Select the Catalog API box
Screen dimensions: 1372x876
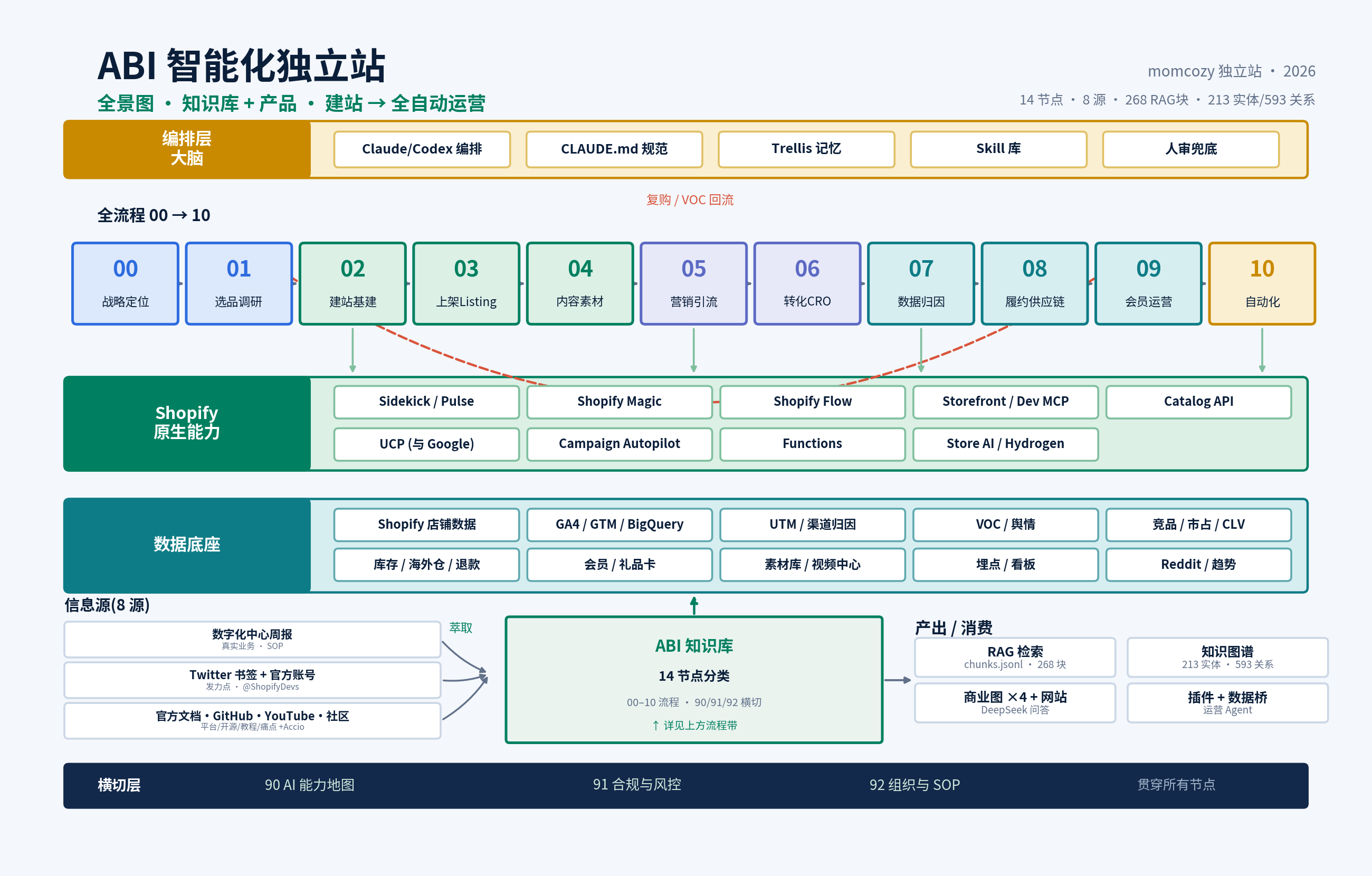coord(1199,402)
